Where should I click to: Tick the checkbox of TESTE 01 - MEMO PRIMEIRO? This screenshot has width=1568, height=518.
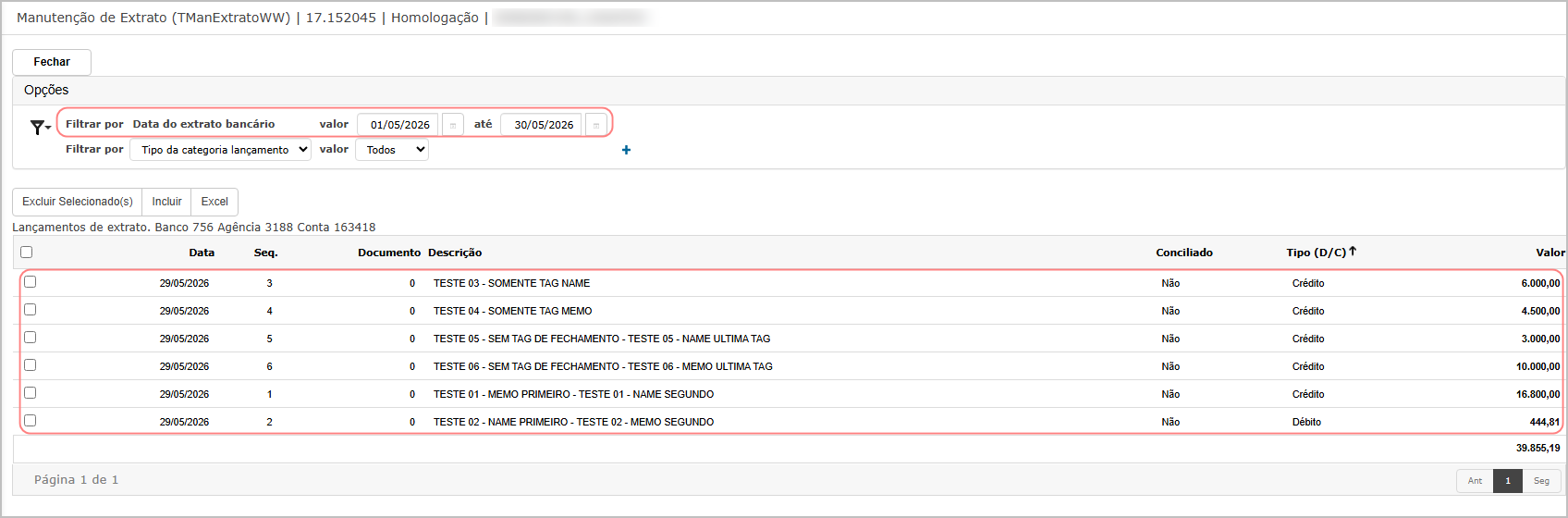[30, 393]
